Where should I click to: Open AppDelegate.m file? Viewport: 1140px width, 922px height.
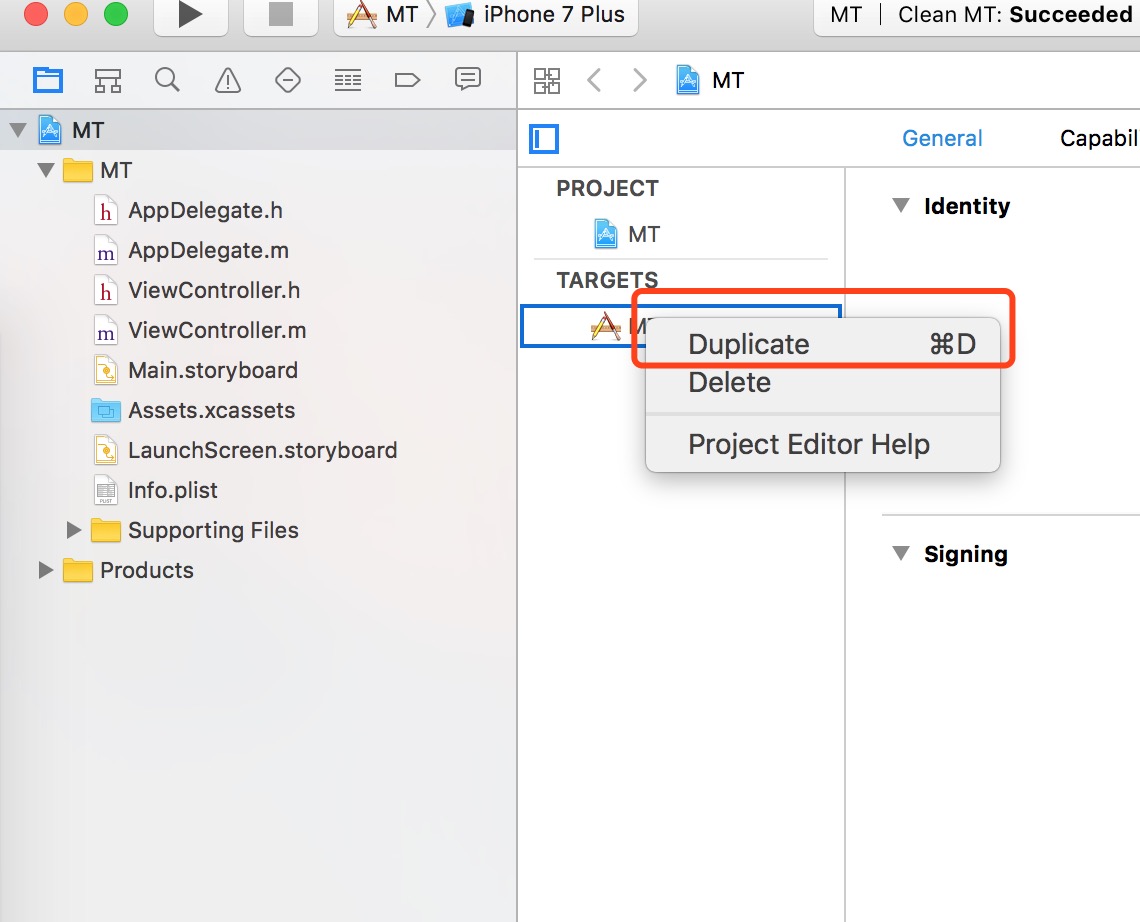[209, 251]
